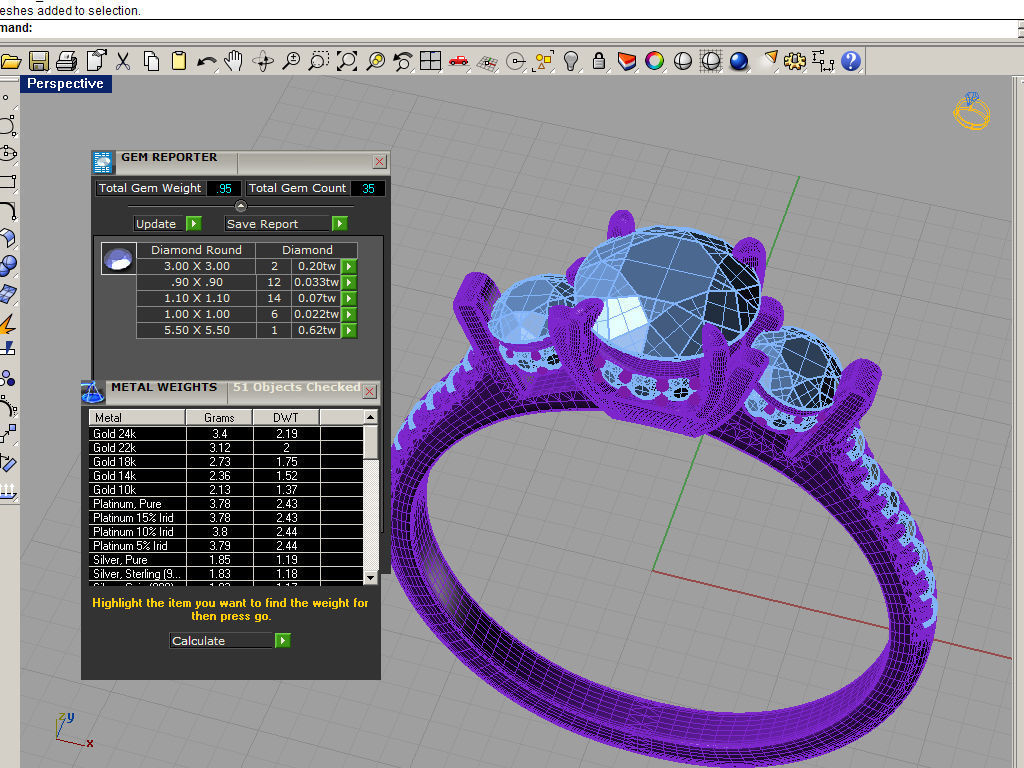The height and width of the screenshot is (768, 1024).
Task: Copy objects with the Copy icon
Action: [x=152, y=61]
